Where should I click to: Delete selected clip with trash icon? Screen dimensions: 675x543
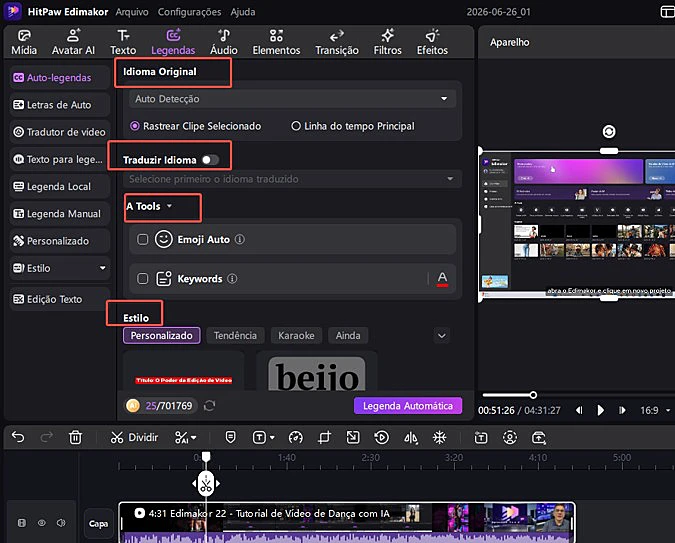[x=75, y=438]
